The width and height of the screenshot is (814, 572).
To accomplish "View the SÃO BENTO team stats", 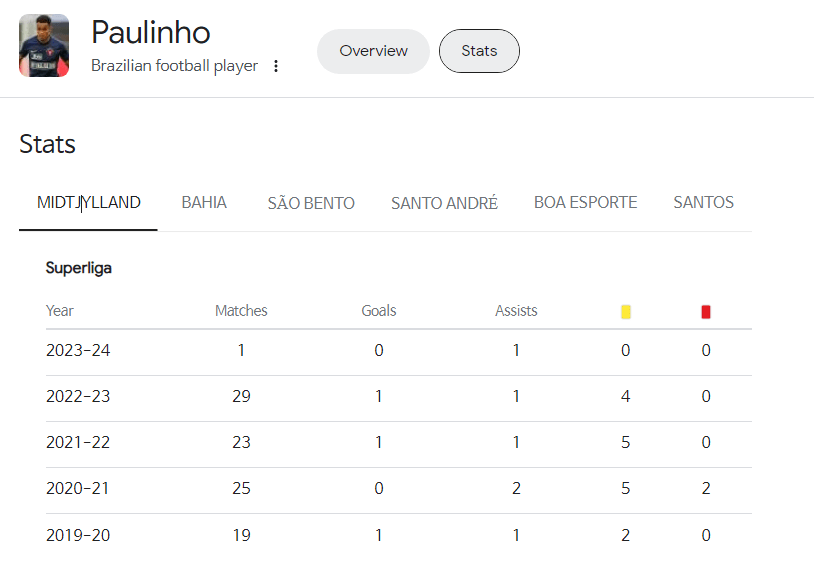I will [x=311, y=202].
